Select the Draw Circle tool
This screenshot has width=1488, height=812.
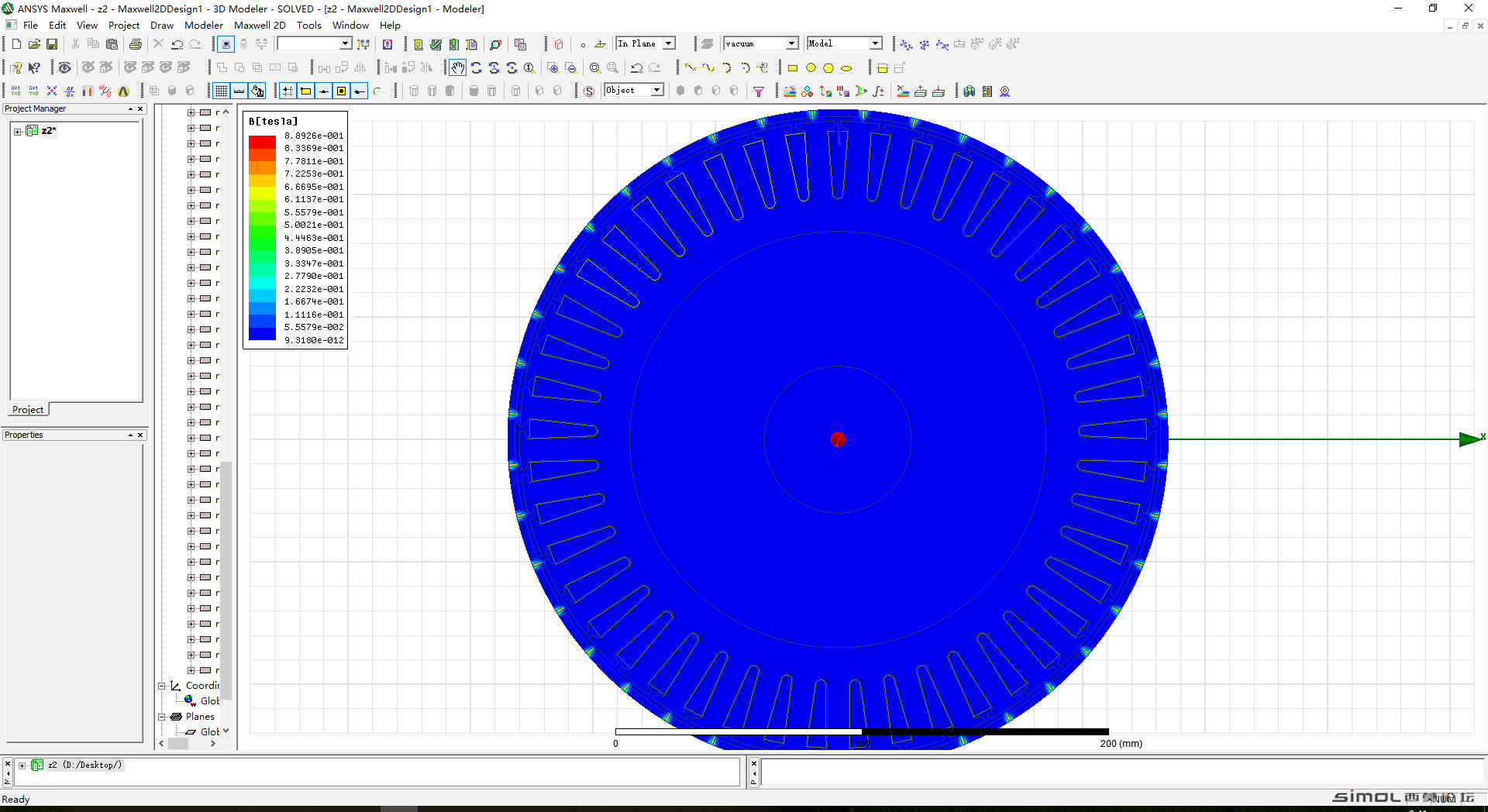(811, 68)
